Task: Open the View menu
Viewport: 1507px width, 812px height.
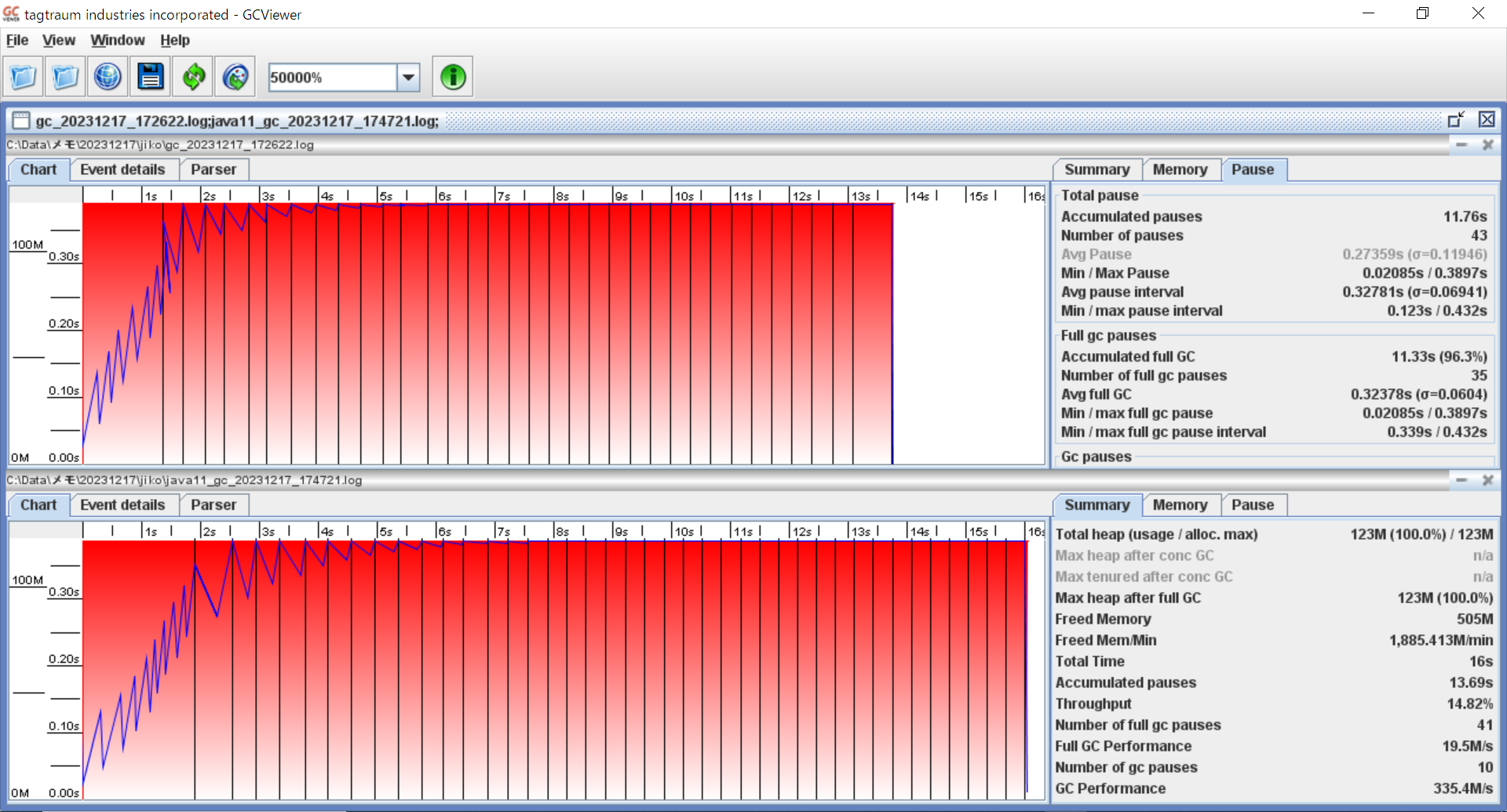Action: point(59,40)
